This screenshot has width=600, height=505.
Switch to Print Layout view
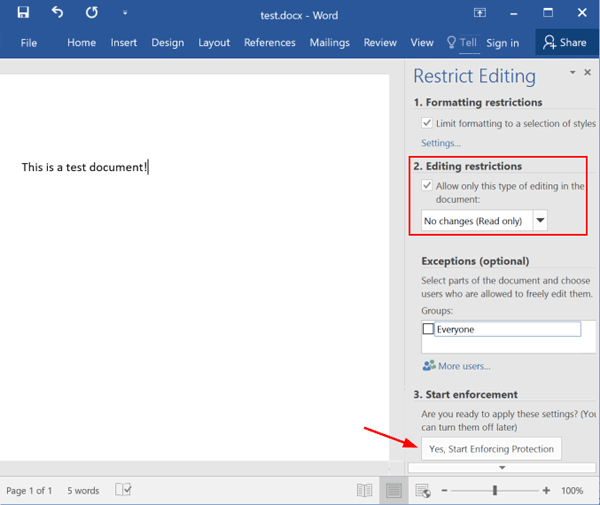[394, 490]
